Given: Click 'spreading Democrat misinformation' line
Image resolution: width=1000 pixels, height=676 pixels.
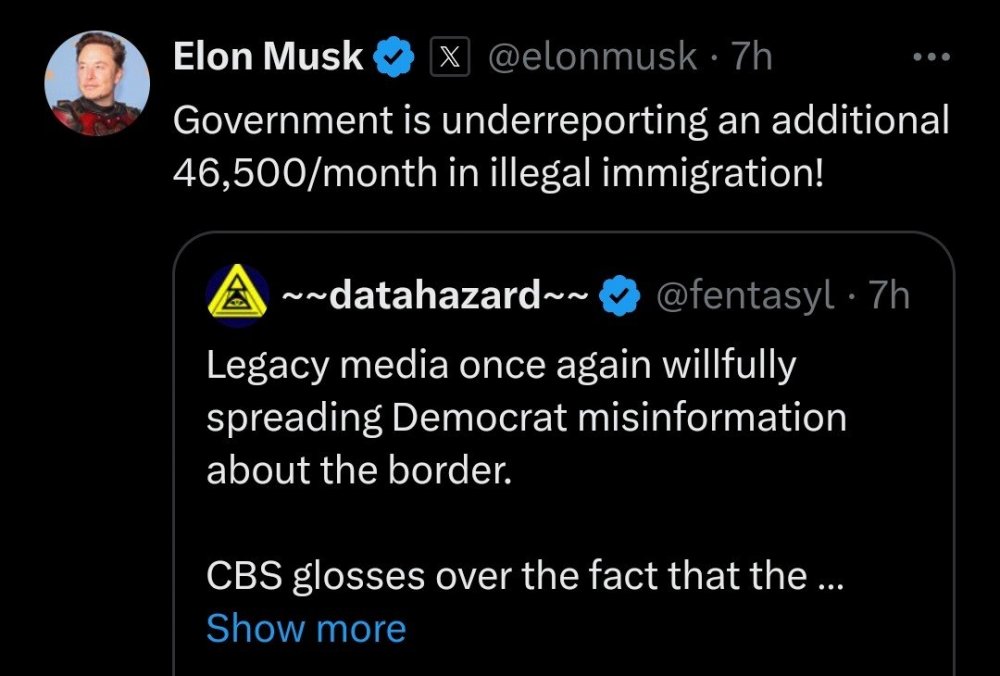Looking at the screenshot, I should point(526,417).
